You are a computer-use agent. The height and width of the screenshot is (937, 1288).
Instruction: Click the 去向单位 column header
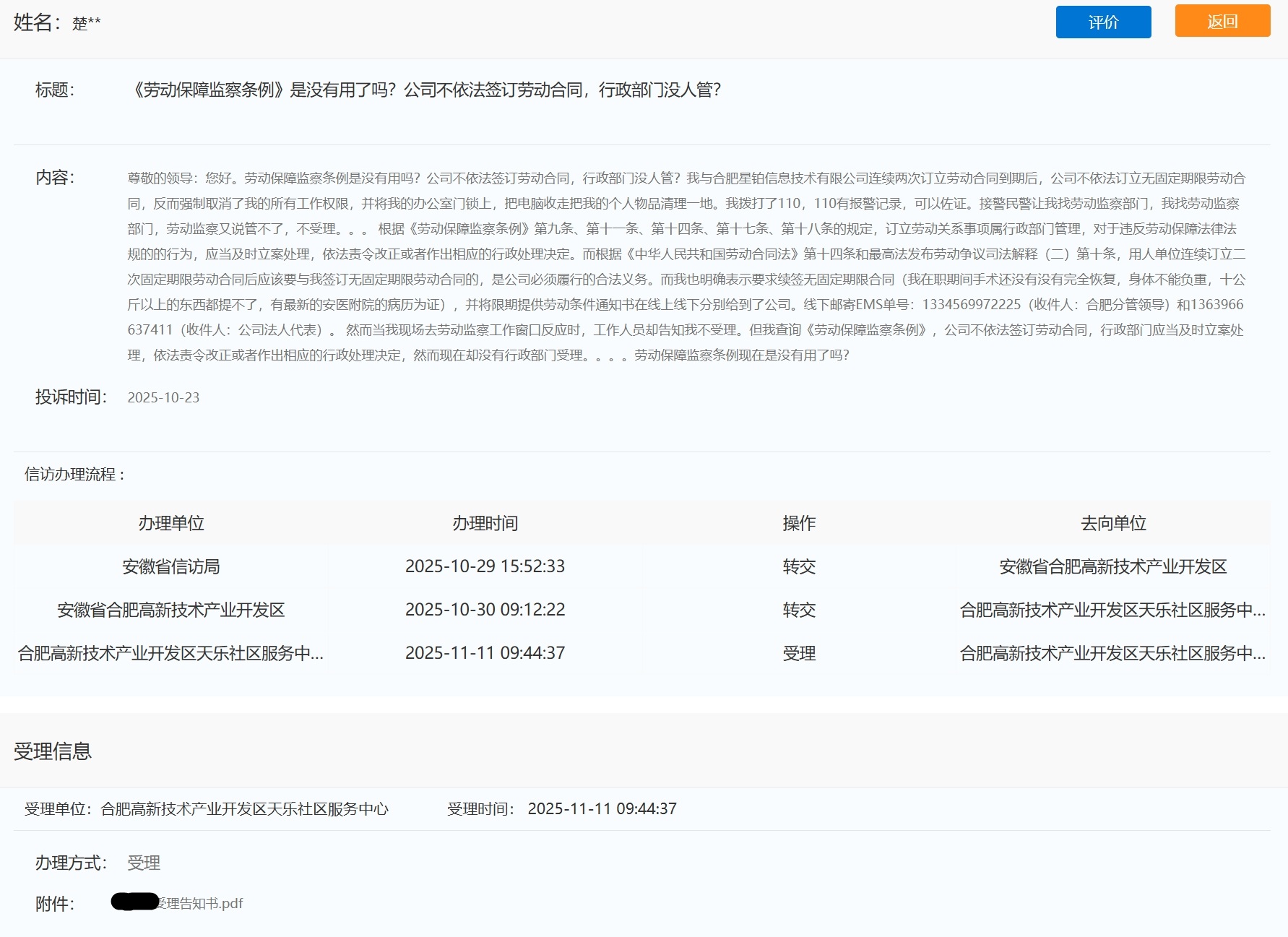tap(1113, 524)
